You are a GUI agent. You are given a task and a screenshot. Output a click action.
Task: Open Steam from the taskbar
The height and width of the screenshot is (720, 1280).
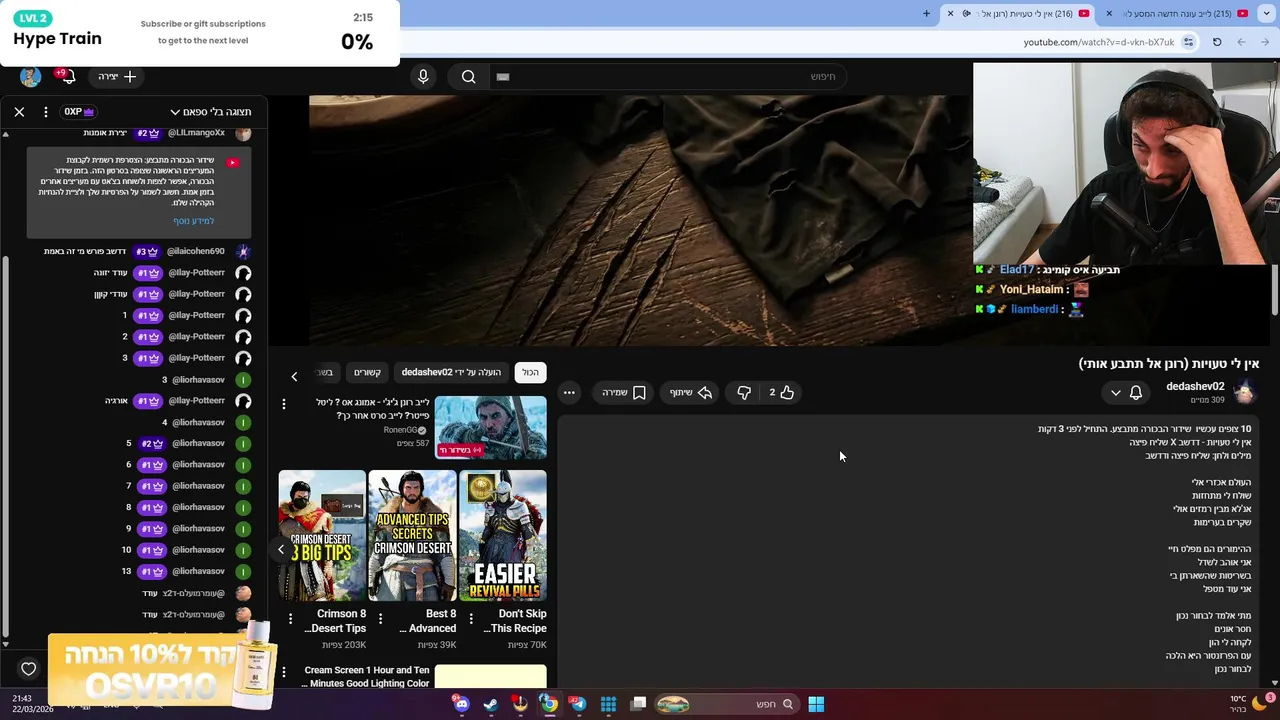pyautogui.click(x=491, y=704)
